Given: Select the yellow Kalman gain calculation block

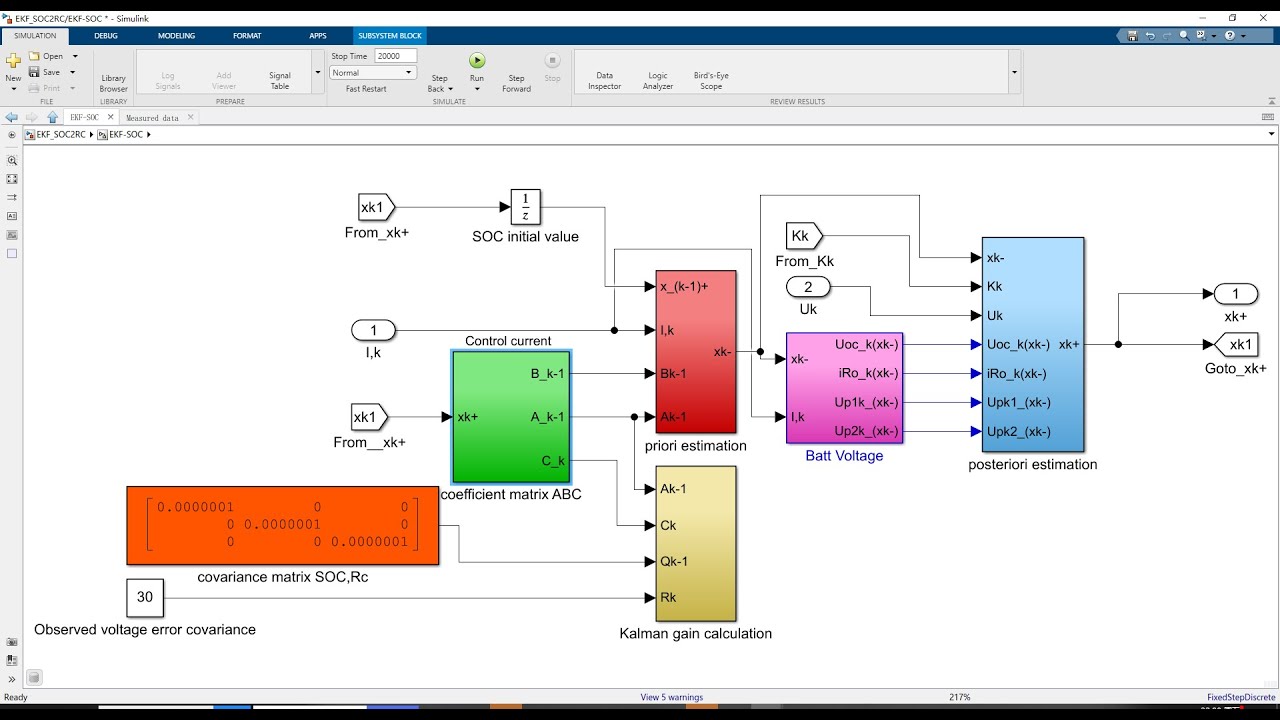Looking at the screenshot, I should tap(696, 543).
